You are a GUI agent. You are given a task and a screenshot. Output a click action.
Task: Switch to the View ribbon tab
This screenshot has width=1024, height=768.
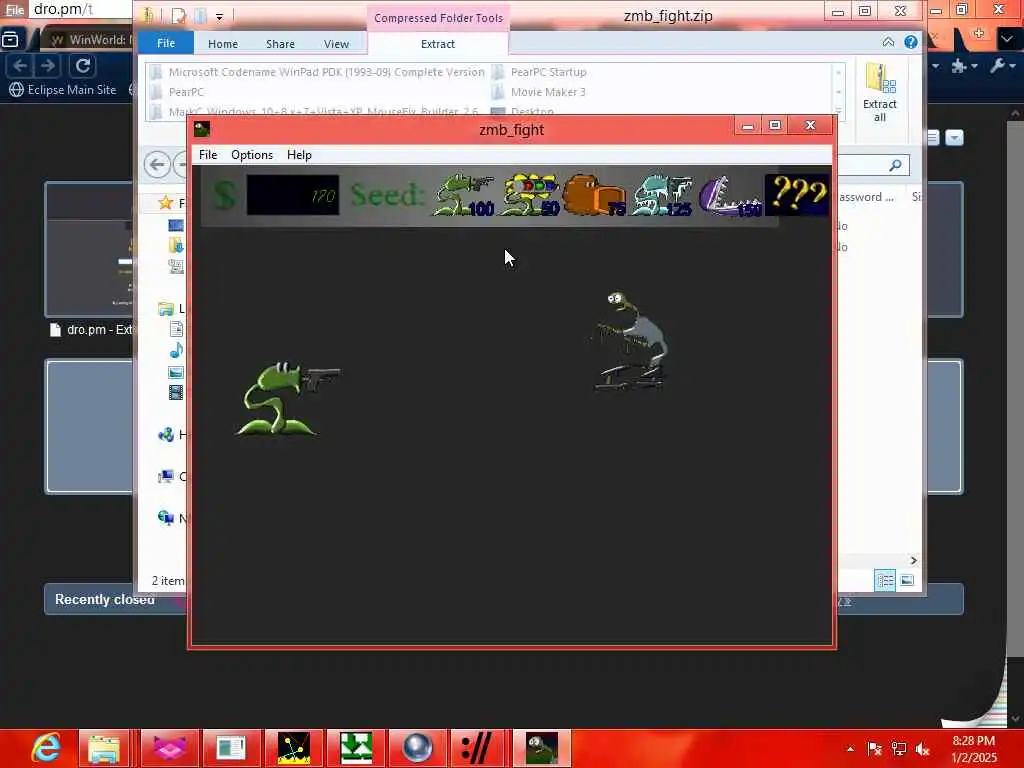pos(336,44)
